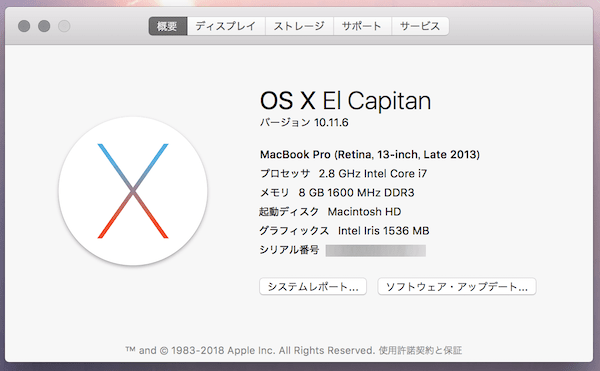Select the OS X El Capitan title

coord(345,101)
